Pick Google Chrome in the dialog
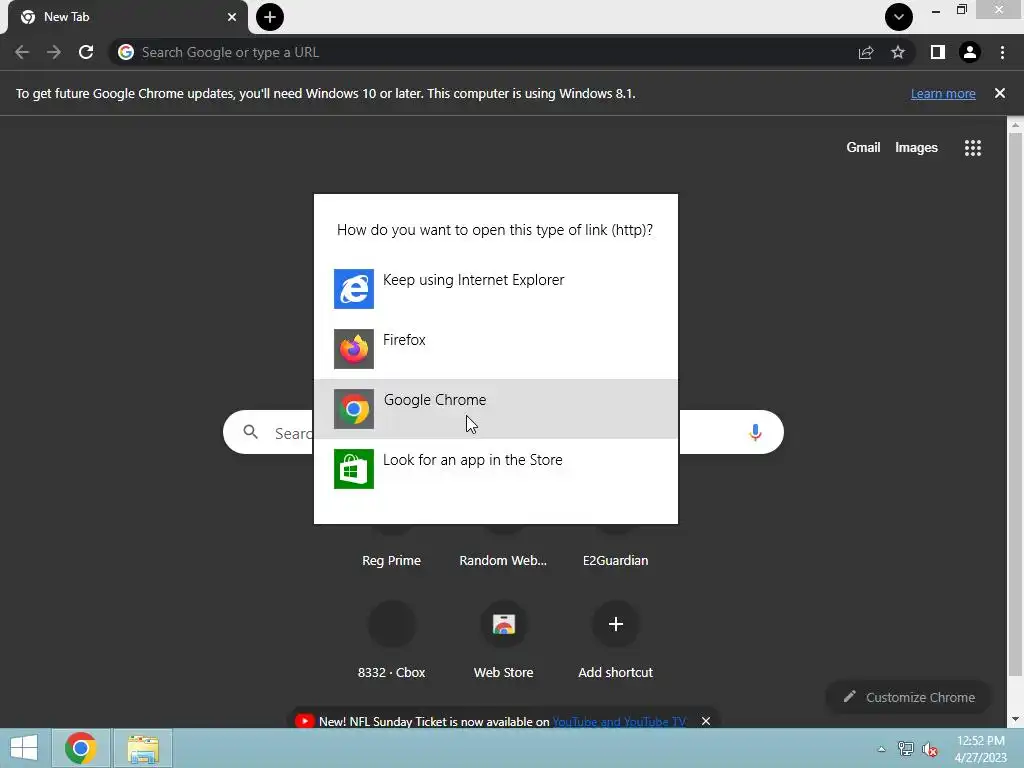The image size is (1024, 768). (496, 409)
